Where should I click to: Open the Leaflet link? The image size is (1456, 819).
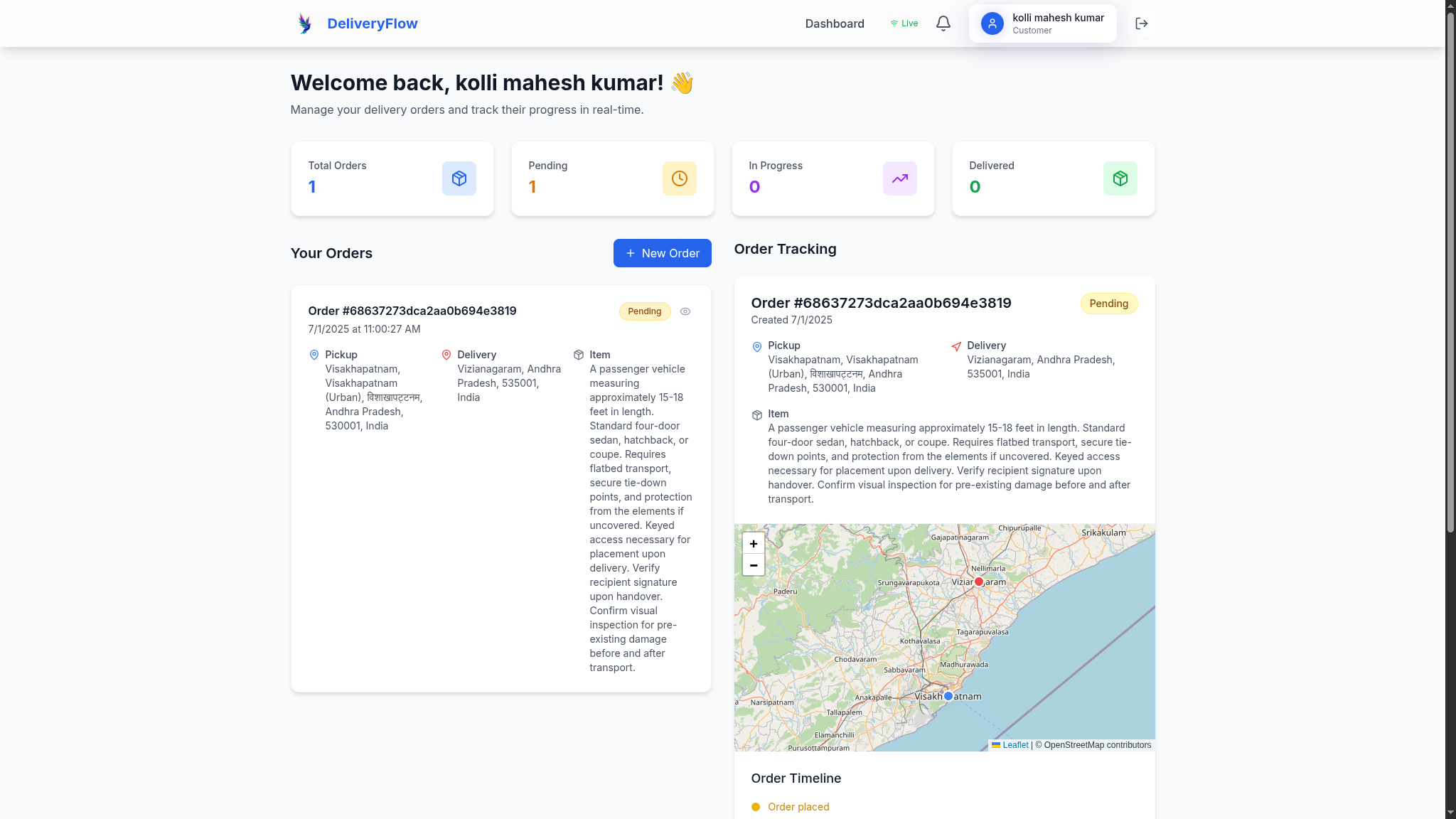(1015, 745)
